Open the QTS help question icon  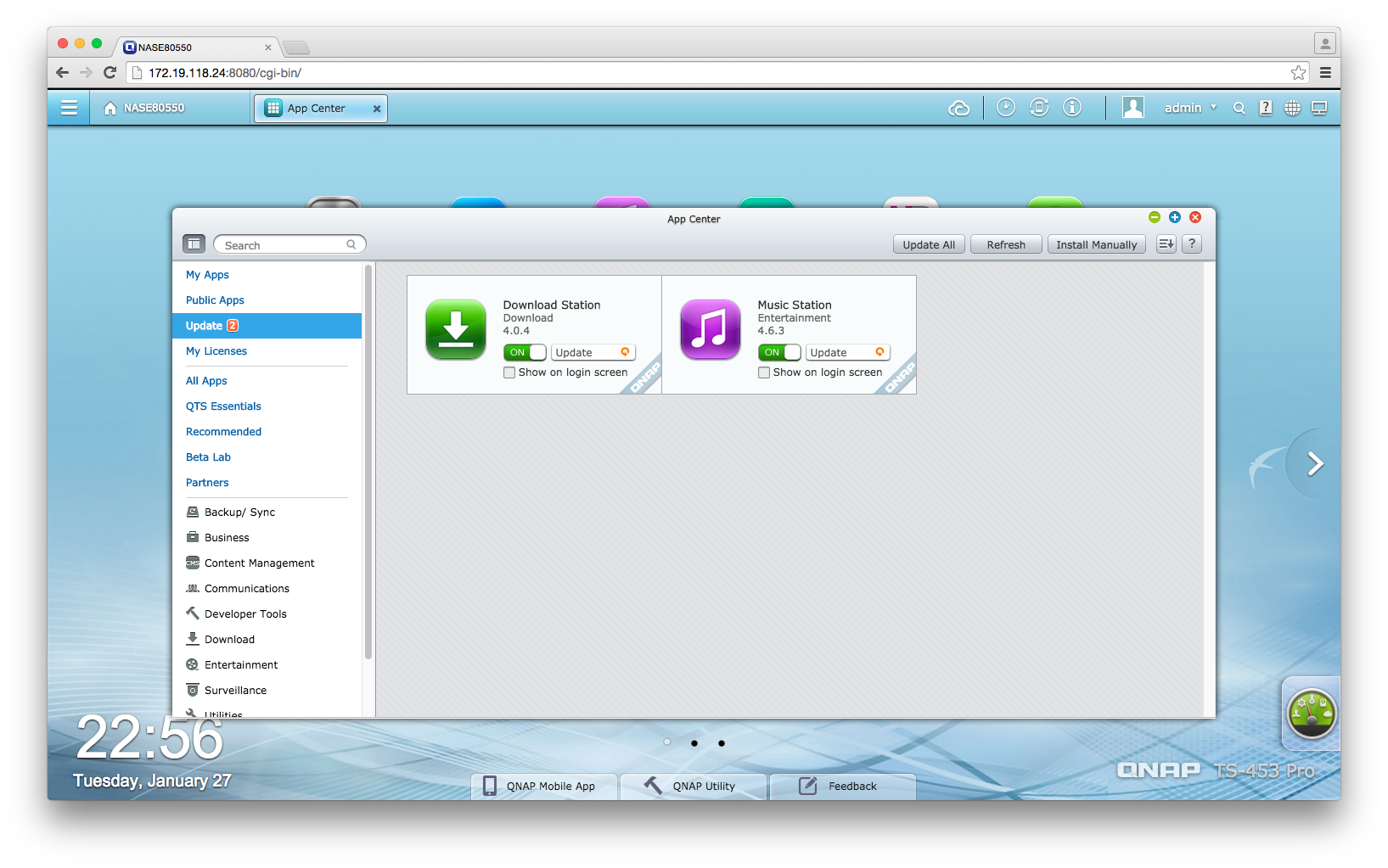1266,108
